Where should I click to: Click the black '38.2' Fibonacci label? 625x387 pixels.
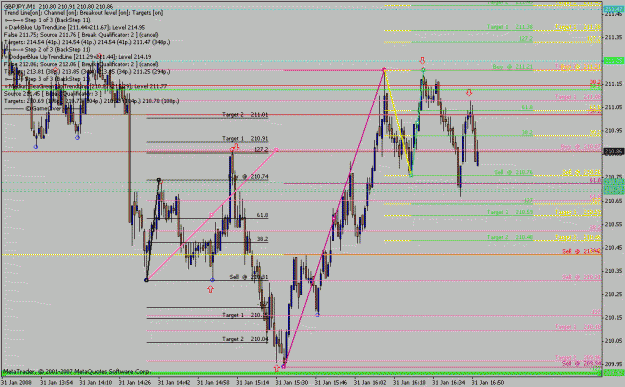click(x=262, y=239)
